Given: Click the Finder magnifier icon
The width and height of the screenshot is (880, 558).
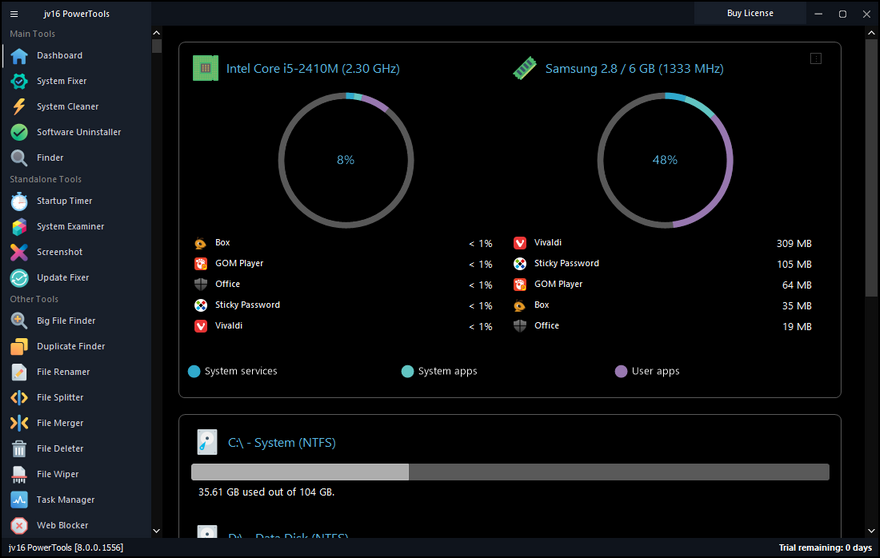Looking at the screenshot, I should [19, 158].
